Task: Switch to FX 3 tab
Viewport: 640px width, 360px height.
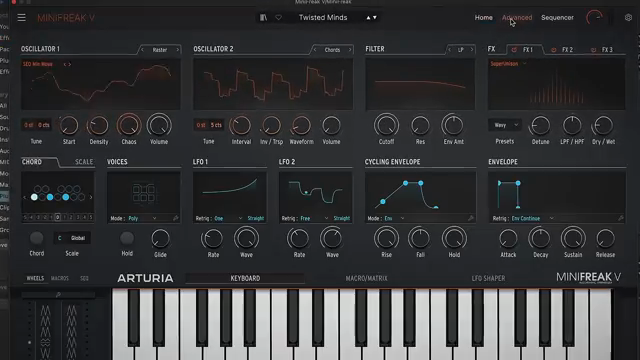Action: click(607, 50)
